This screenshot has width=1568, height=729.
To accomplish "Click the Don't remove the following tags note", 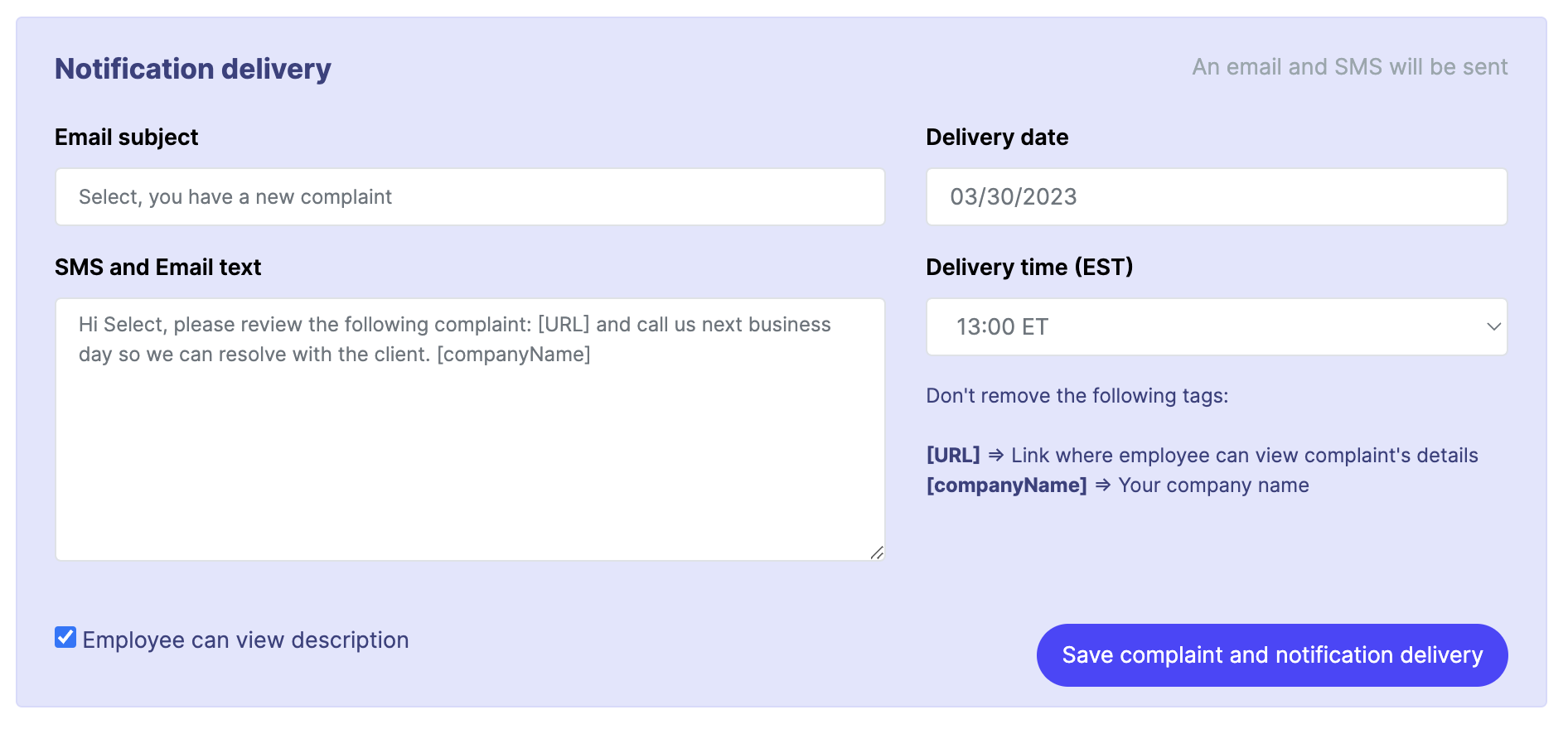I will [x=1077, y=395].
